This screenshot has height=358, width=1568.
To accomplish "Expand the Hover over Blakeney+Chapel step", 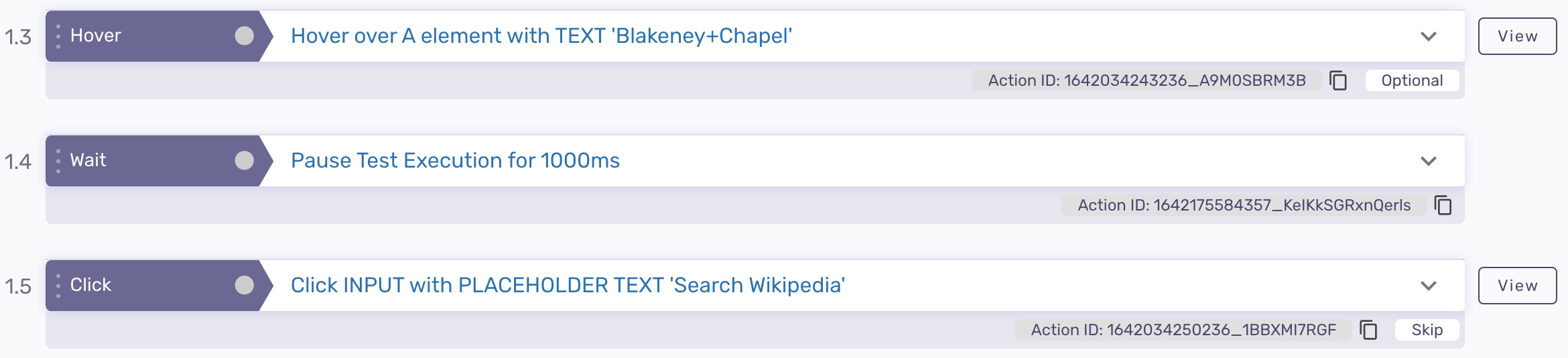I will pos(1429,36).
